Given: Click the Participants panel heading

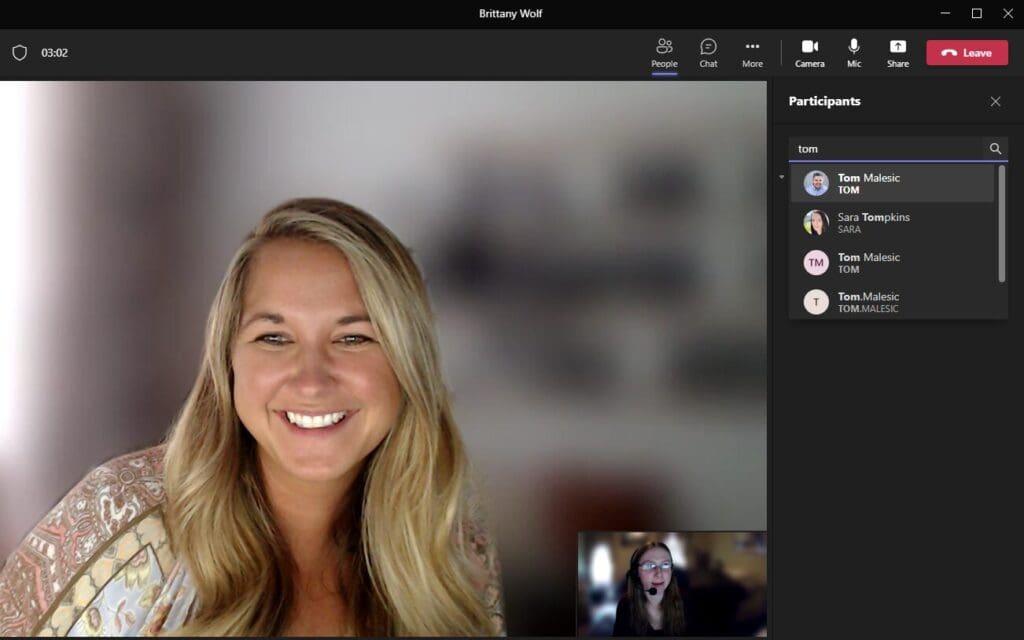Looking at the screenshot, I should pos(824,101).
